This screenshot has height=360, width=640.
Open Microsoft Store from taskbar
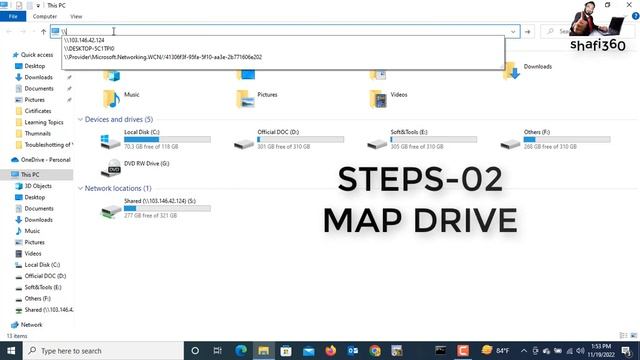tap(286, 351)
